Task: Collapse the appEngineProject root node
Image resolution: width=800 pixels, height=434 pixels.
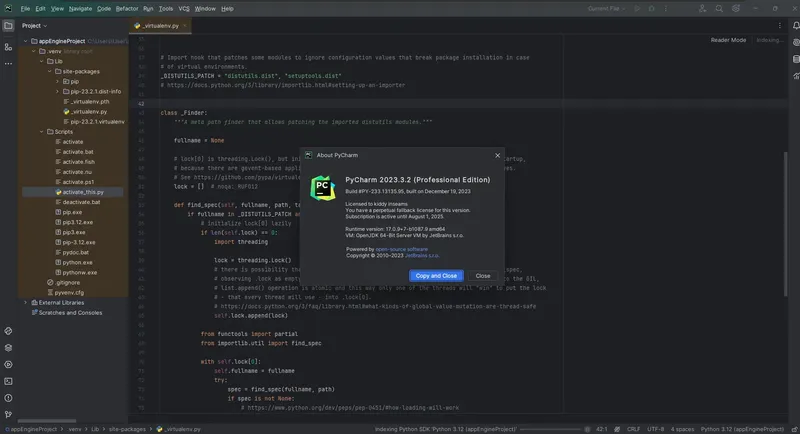Action: point(26,41)
